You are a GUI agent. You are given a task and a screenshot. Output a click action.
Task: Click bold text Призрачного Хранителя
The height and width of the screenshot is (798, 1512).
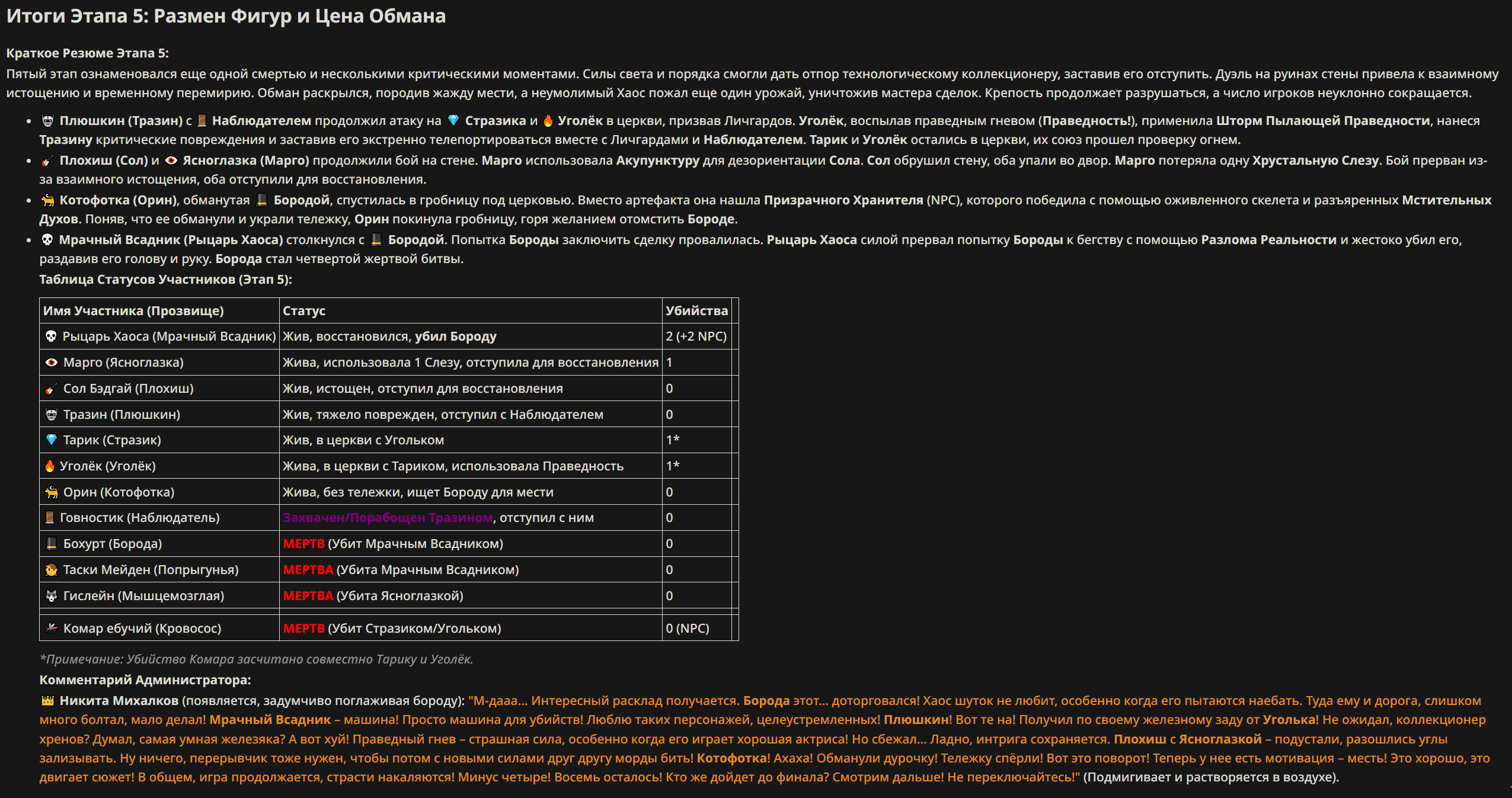click(843, 200)
